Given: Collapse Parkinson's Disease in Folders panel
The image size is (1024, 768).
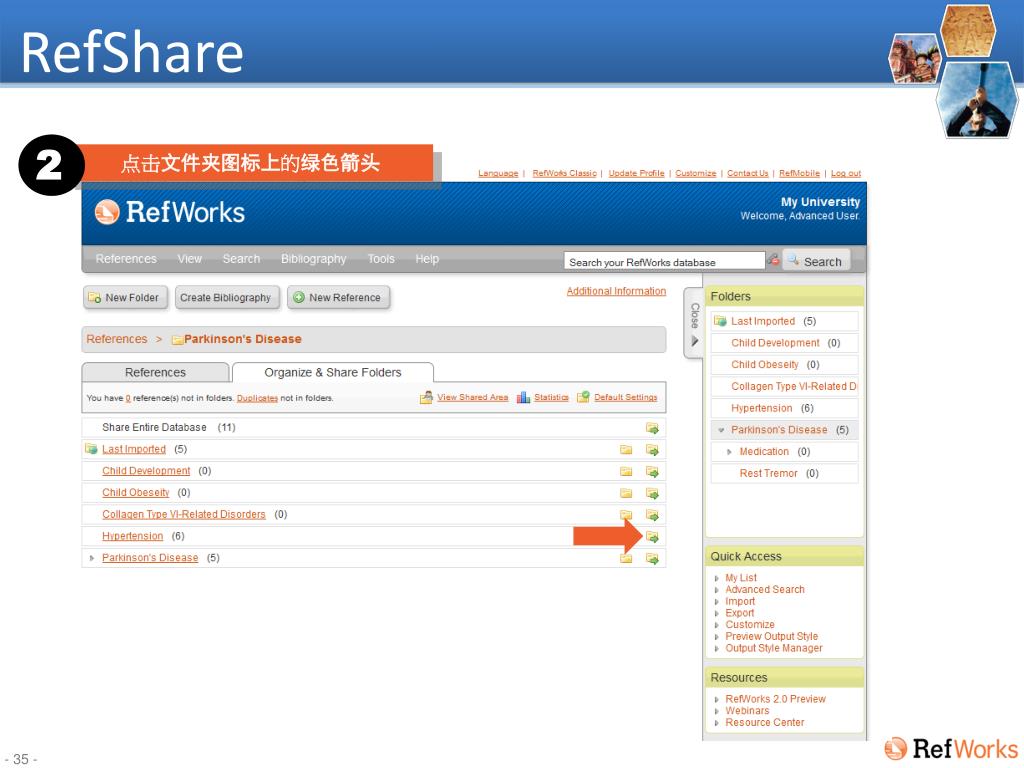Looking at the screenshot, I should click(x=721, y=430).
